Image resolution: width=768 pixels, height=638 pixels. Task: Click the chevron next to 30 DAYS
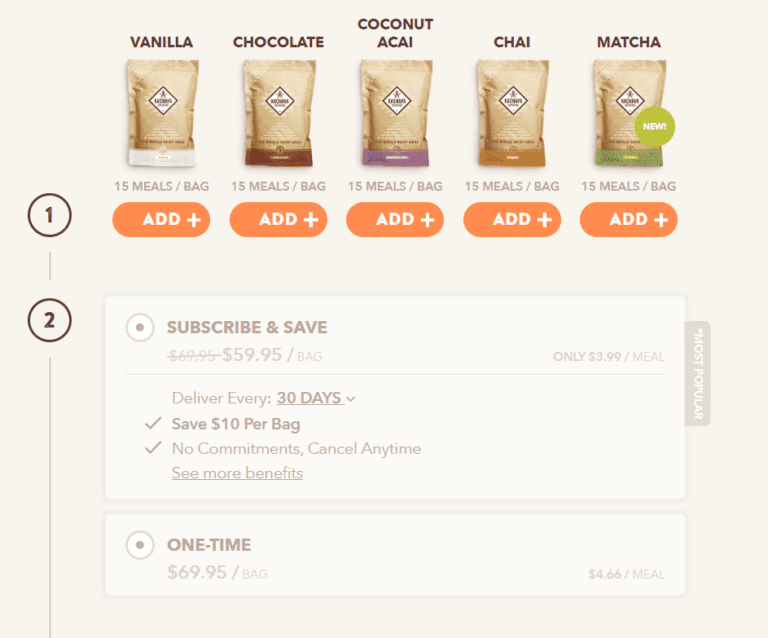pyautogui.click(x=351, y=399)
